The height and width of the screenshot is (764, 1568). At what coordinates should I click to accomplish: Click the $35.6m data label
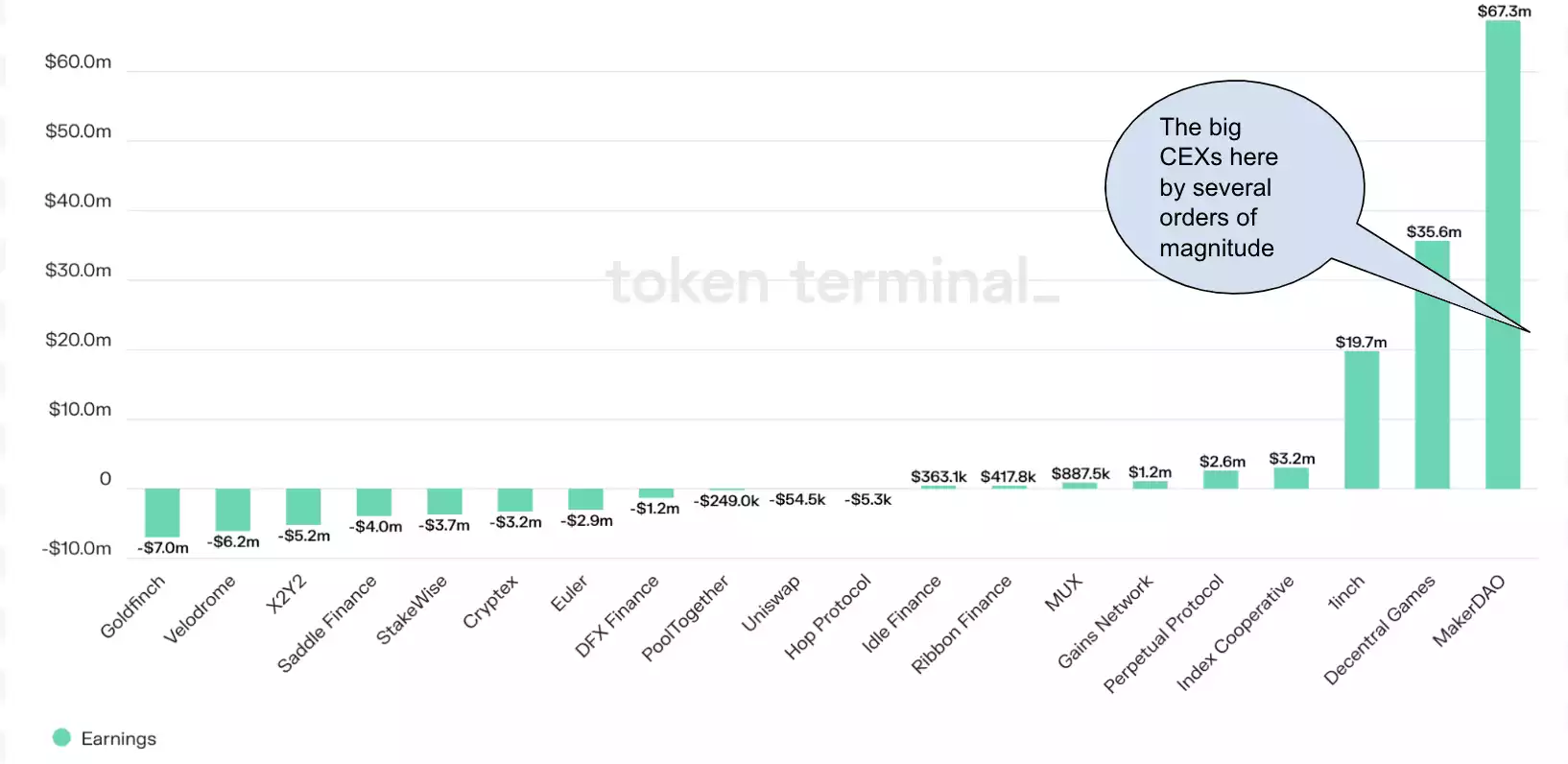pyautogui.click(x=1434, y=232)
